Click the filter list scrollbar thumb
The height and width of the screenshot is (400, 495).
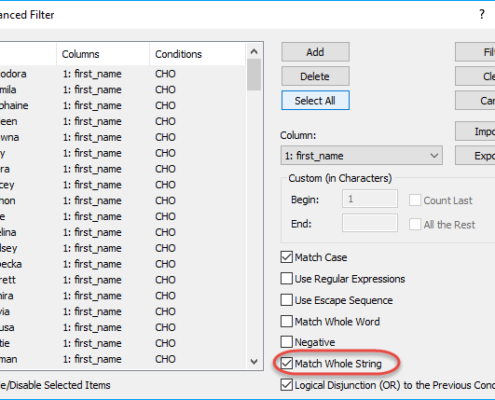(254, 75)
